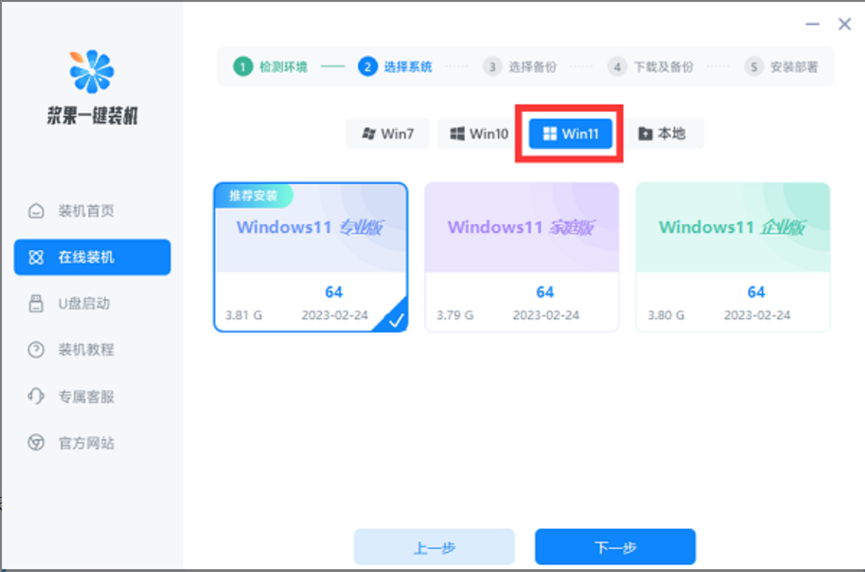Select Windows11 家庭版 system card
Viewport: 865px width, 572px height.
tap(522, 257)
